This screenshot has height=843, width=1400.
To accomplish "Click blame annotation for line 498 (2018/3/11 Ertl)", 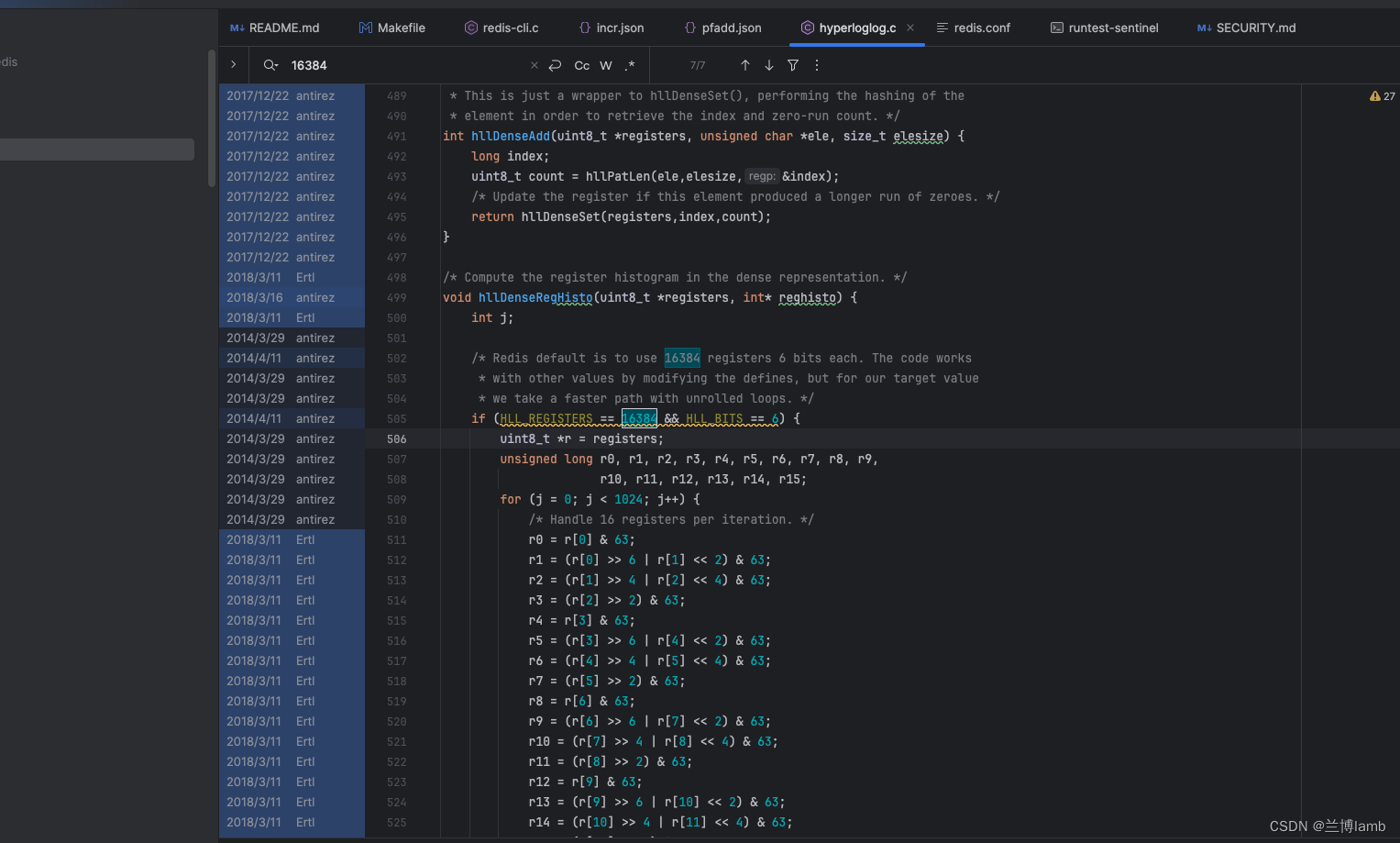I will [x=292, y=277].
